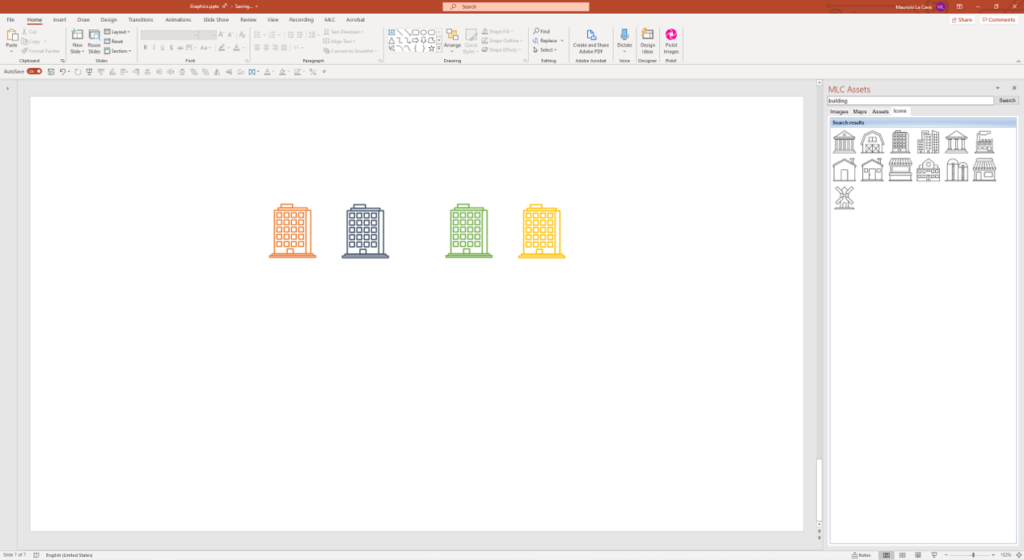Select the dark blue building on the slide
This screenshot has width=1024, height=560.
(x=365, y=230)
